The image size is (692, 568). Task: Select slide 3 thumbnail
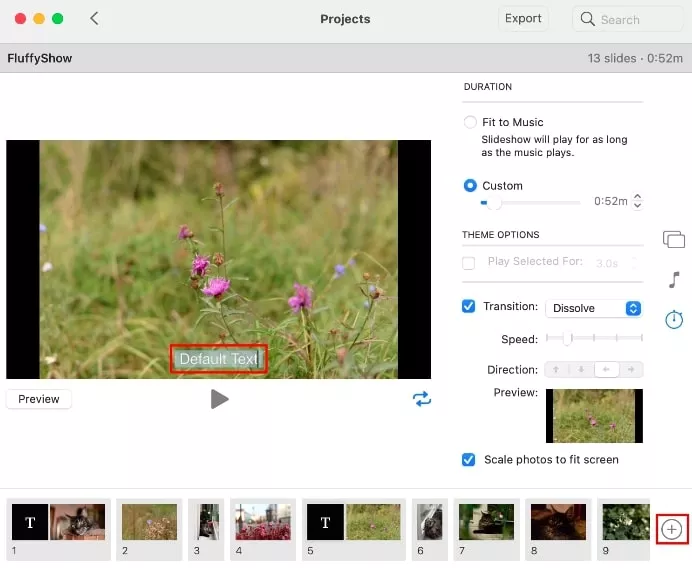click(x=206, y=522)
